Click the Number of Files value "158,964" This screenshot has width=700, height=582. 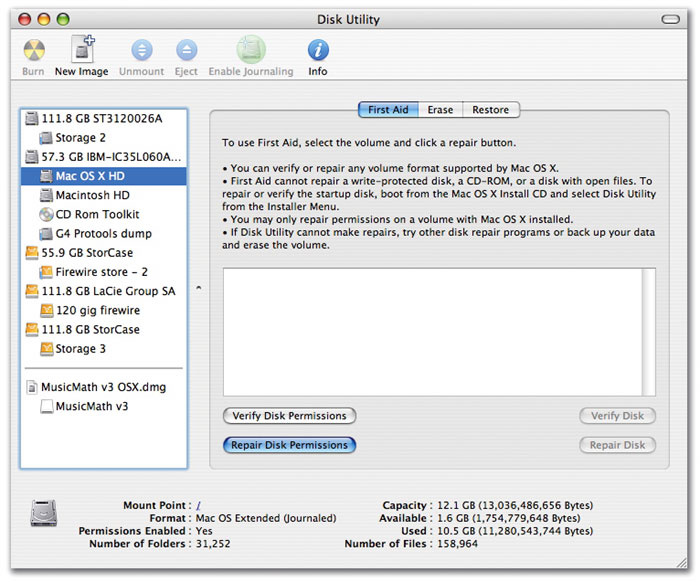tap(458, 544)
